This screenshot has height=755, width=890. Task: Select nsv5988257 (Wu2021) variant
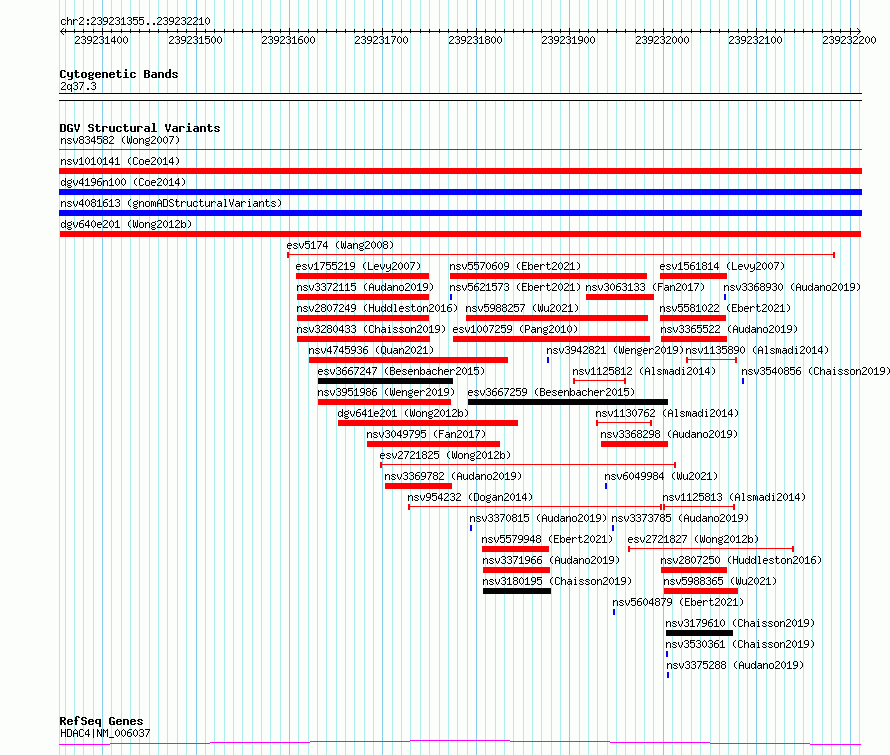coord(522,308)
